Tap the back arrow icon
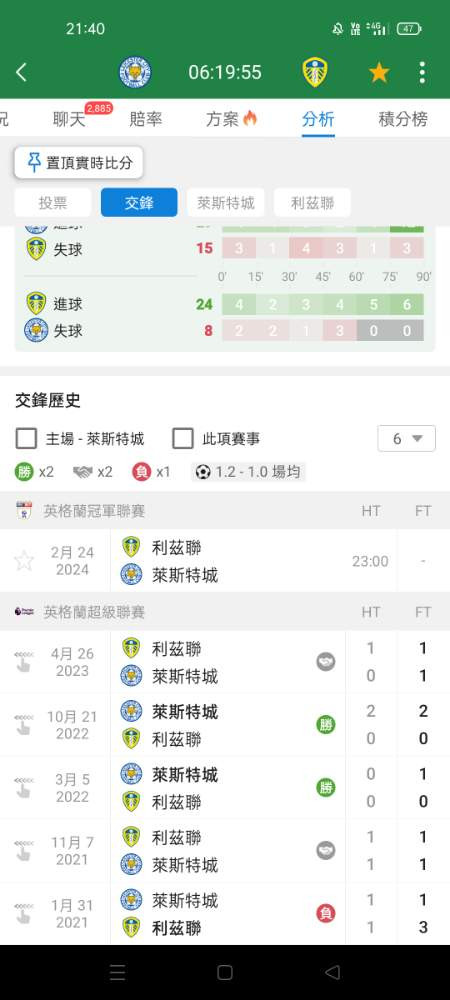450x1000 pixels. [21, 73]
